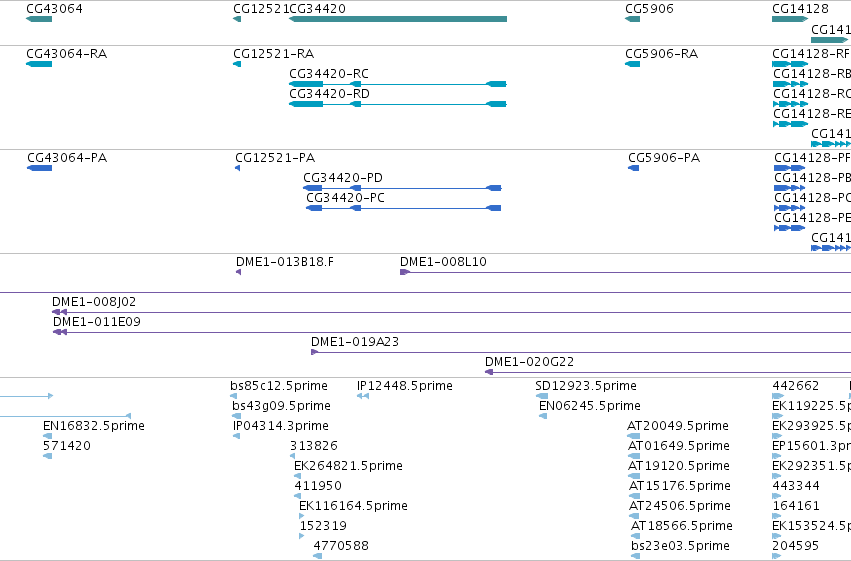Click protein label CG12521-PA
851x561 pixels.
pyautogui.click(x=275, y=158)
